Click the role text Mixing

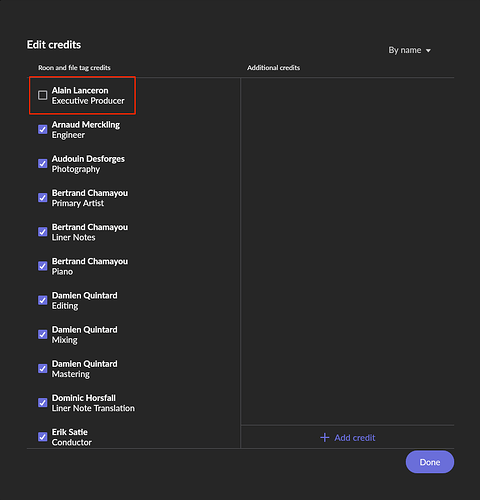64,340
